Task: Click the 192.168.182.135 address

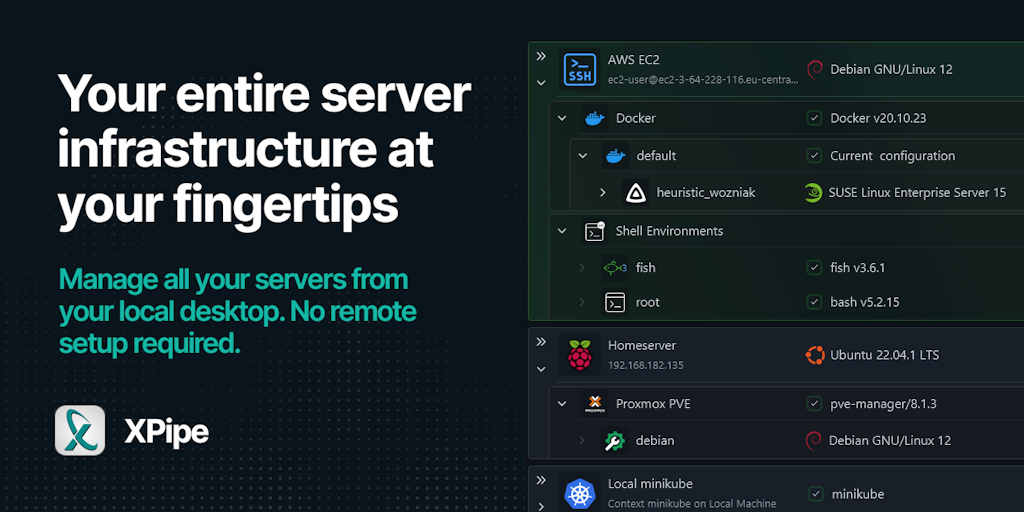Action: (x=645, y=365)
